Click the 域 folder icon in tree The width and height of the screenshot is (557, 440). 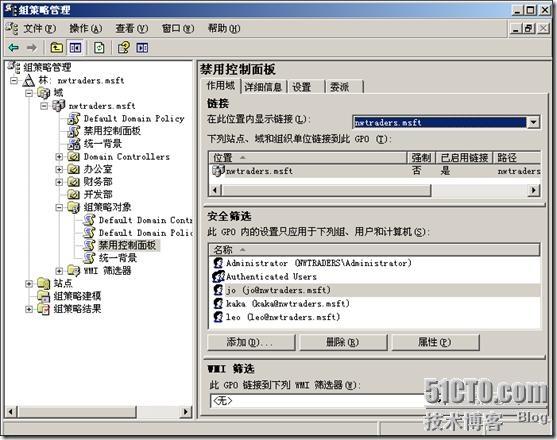click(x=44, y=93)
